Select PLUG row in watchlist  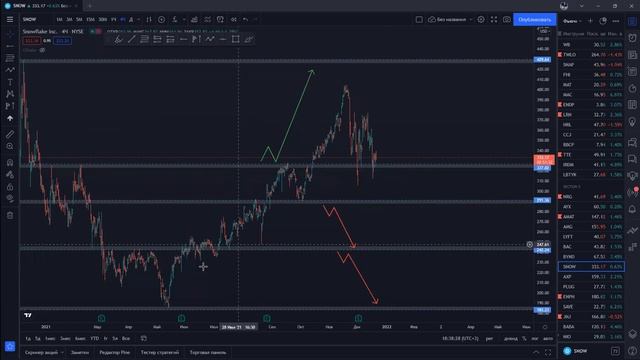pos(591,287)
